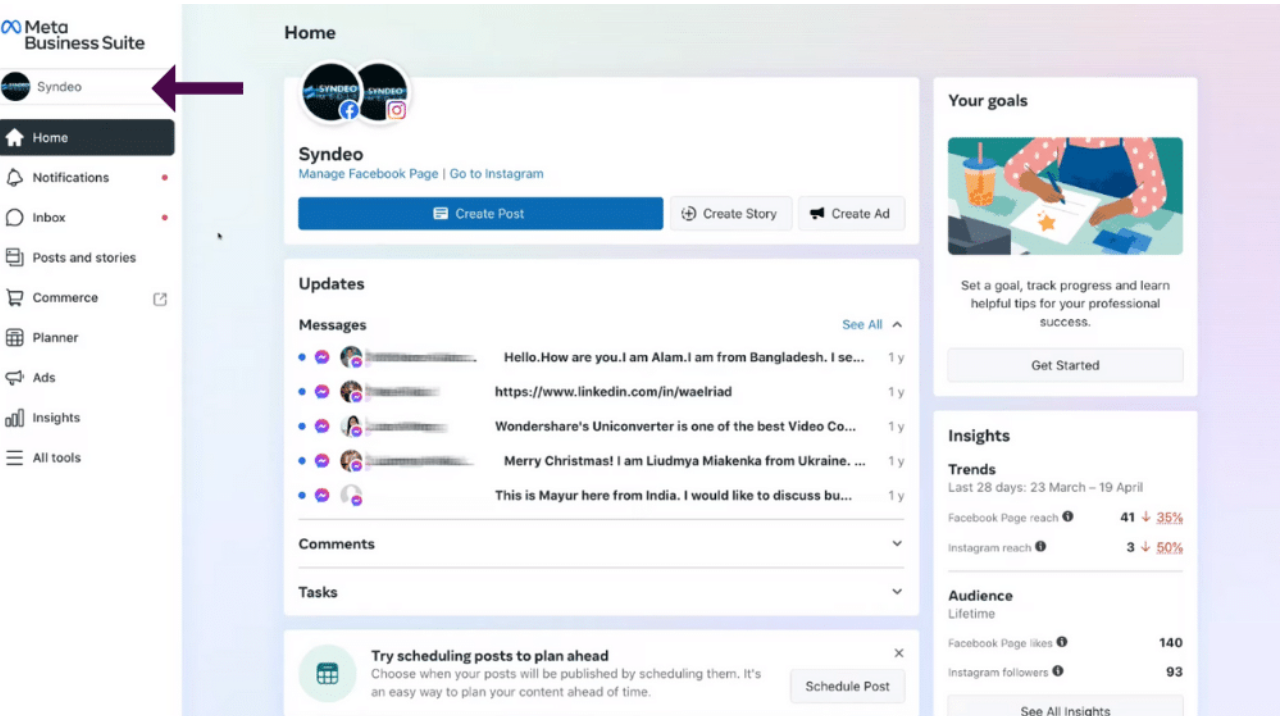This screenshot has height=720, width=1280.
Task: Click the Your goals illustration image
Action: click(x=1065, y=196)
